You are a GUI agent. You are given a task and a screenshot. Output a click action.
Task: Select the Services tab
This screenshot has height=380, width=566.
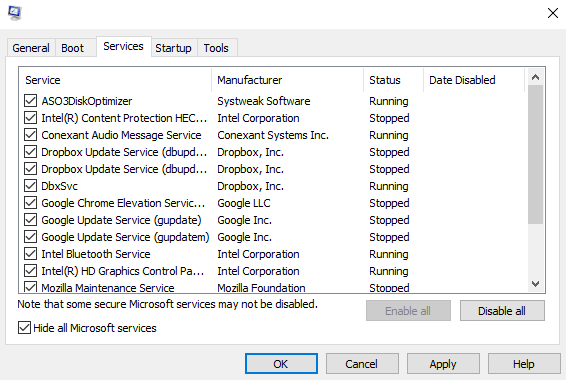coord(123,46)
